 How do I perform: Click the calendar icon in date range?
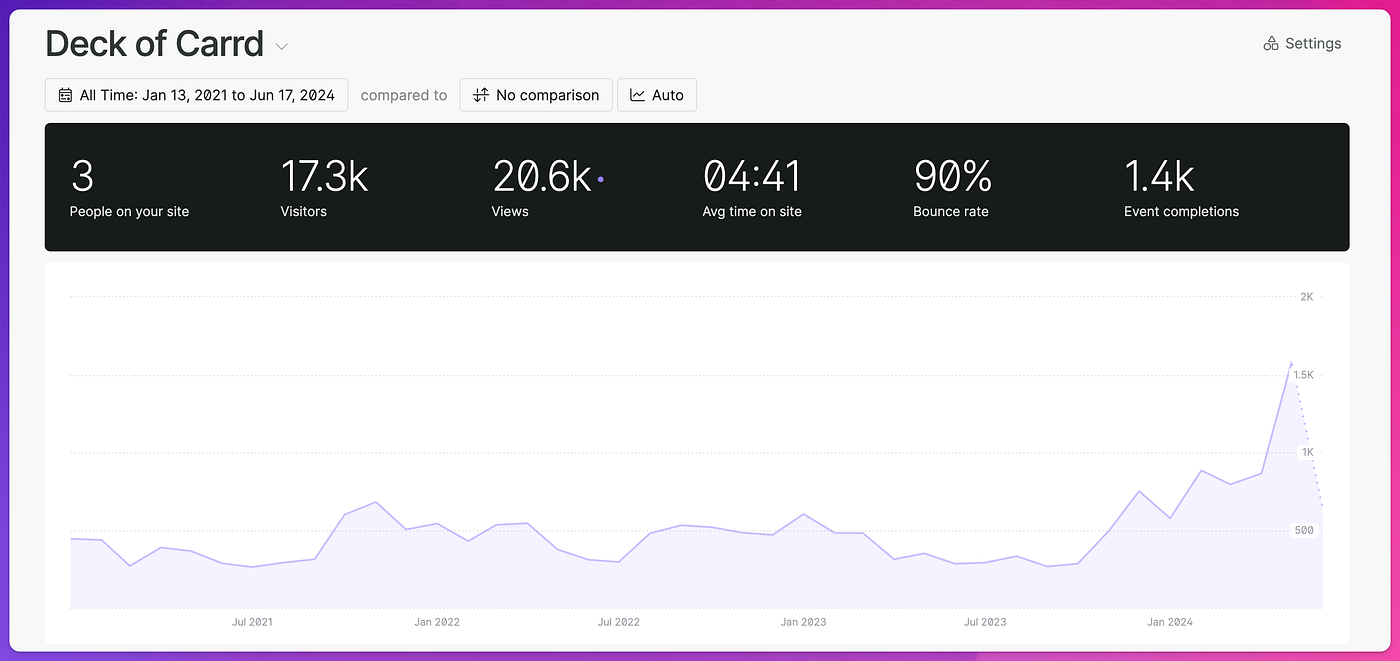65,95
